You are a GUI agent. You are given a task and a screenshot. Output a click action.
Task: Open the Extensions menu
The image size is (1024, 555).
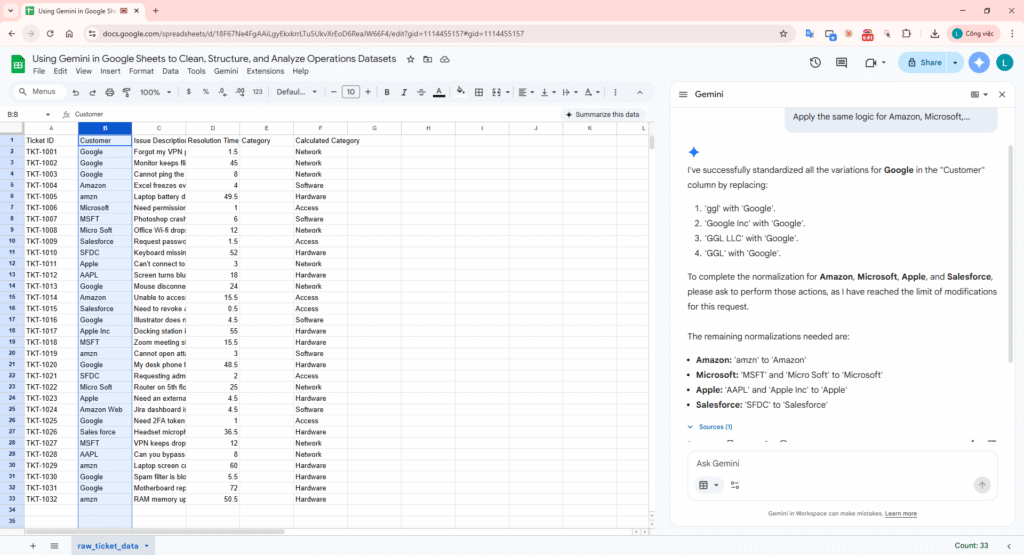click(265, 72)
